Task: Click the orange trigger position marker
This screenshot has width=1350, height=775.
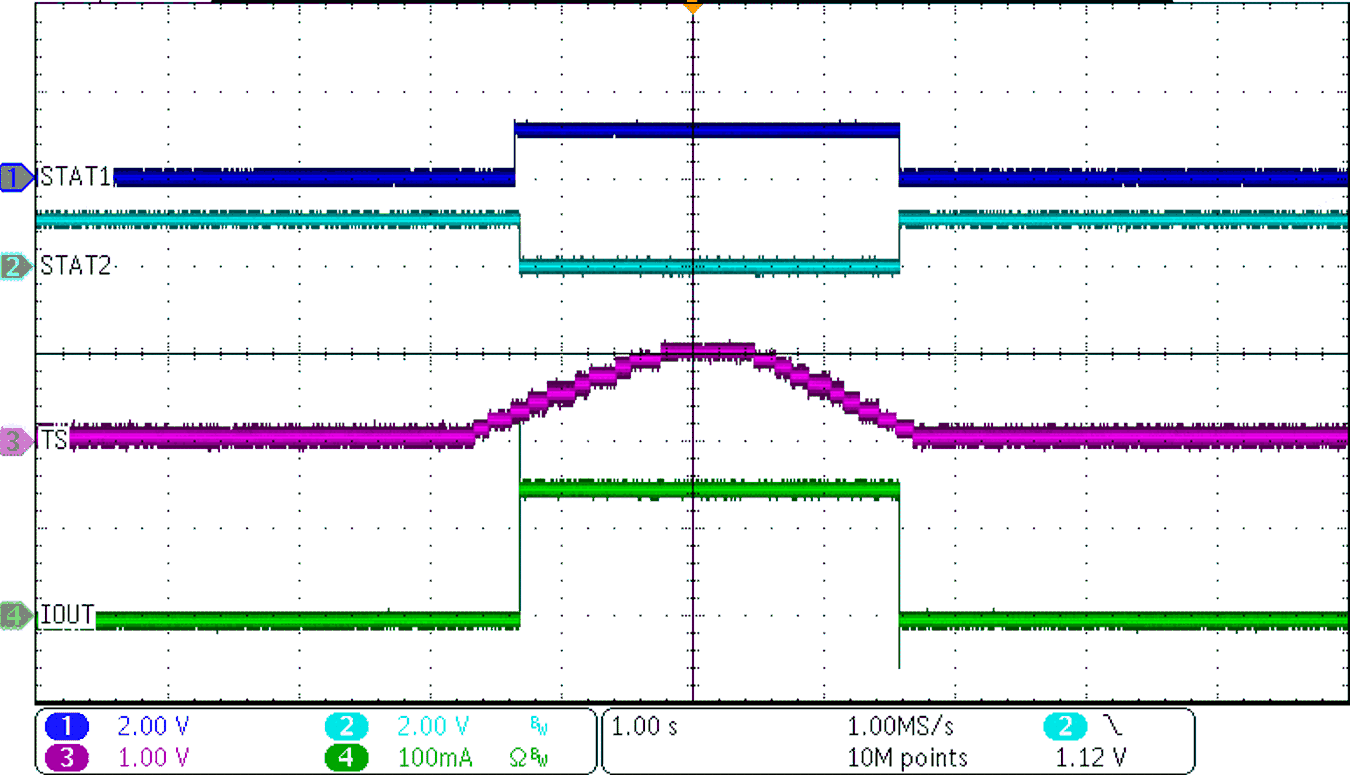Action: [692, 8]
